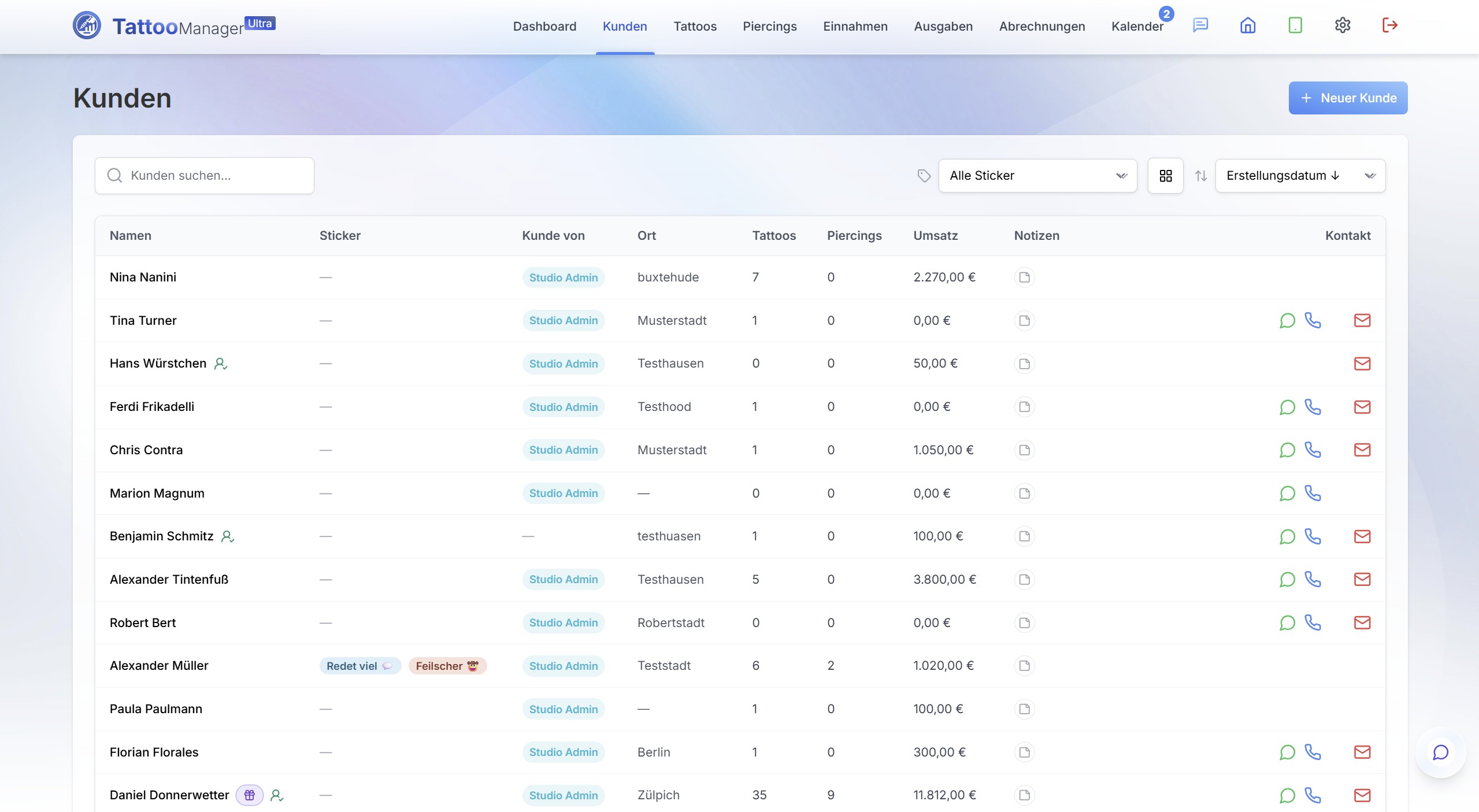The height and width of the screenshot is (812, 1479).
Task: Open customer Paula Paulmann
Action: click(156, 709)
